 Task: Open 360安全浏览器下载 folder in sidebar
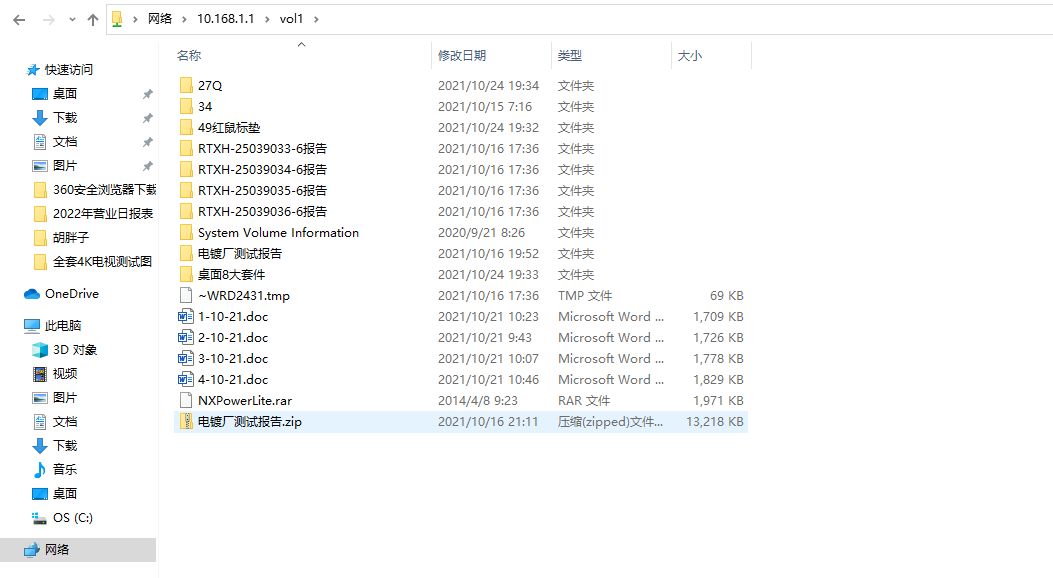tap(104, 190)
